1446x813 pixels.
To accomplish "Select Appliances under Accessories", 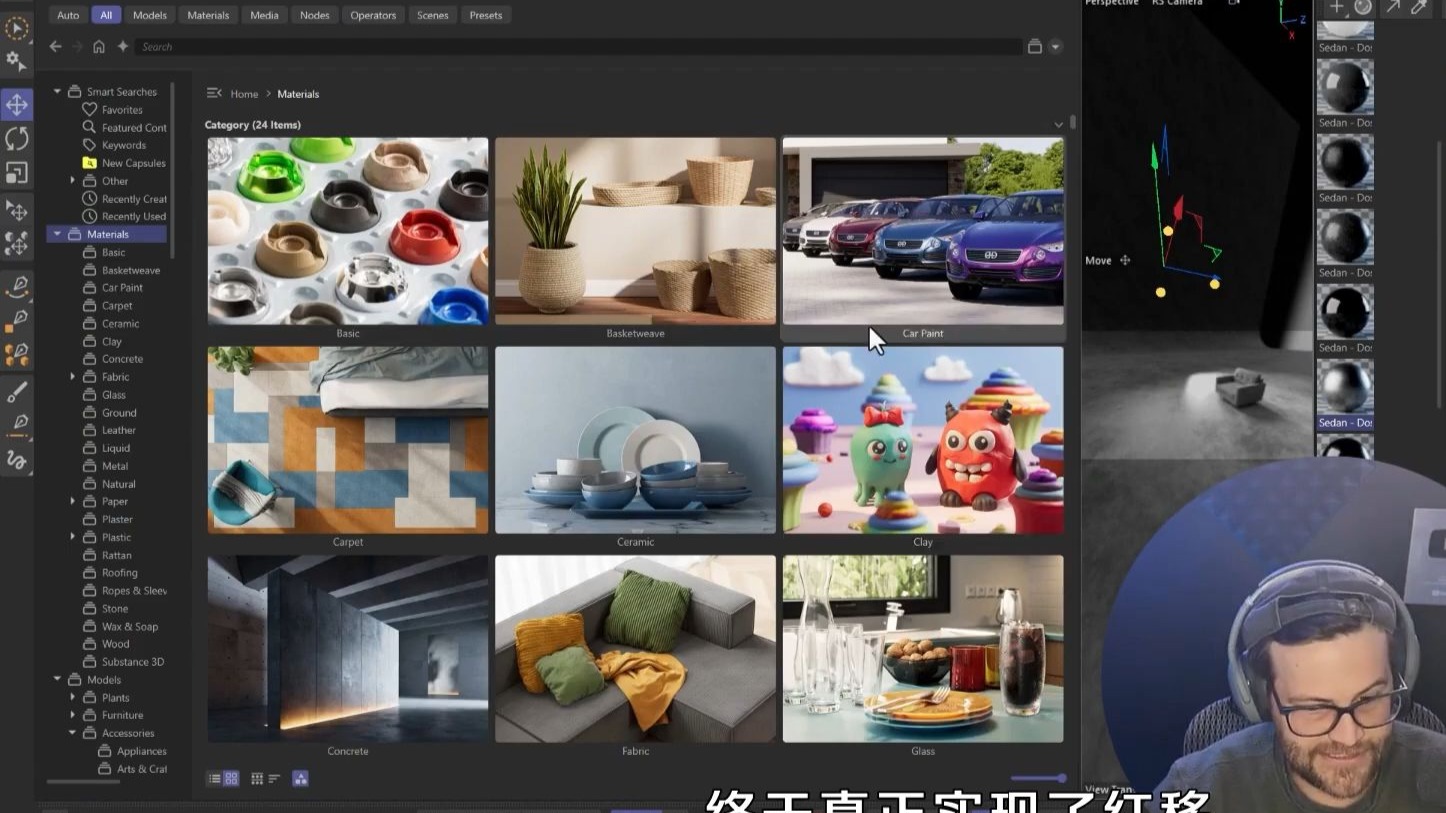I will click(141, 751).
